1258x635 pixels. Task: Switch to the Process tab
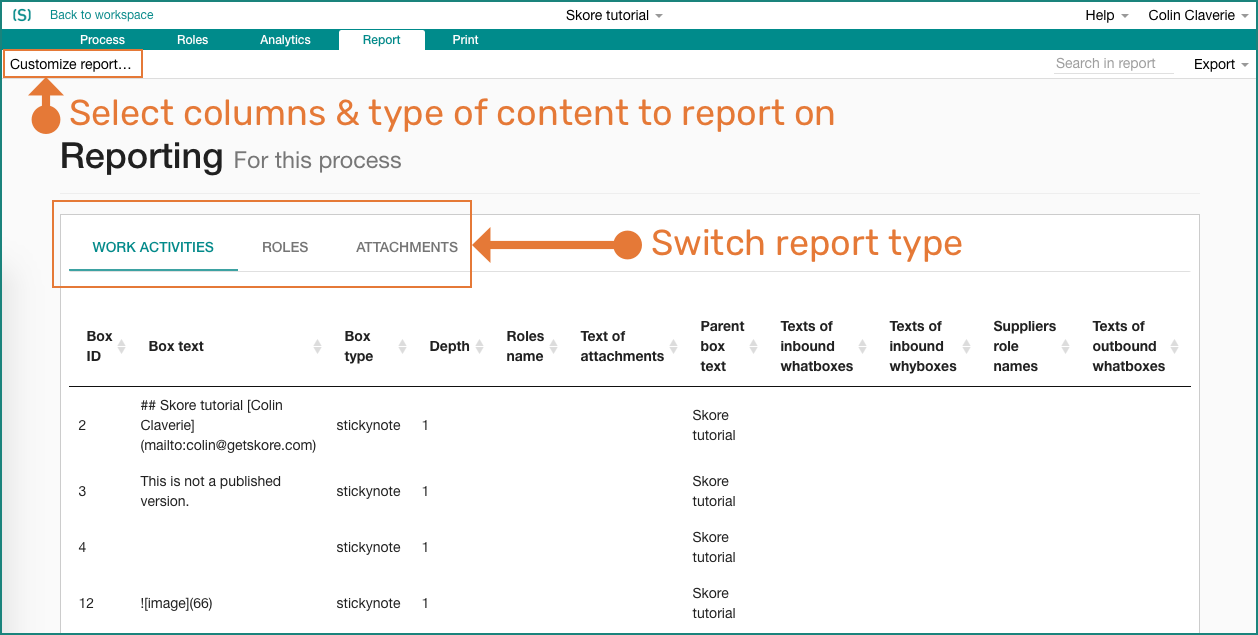(102, 40)
